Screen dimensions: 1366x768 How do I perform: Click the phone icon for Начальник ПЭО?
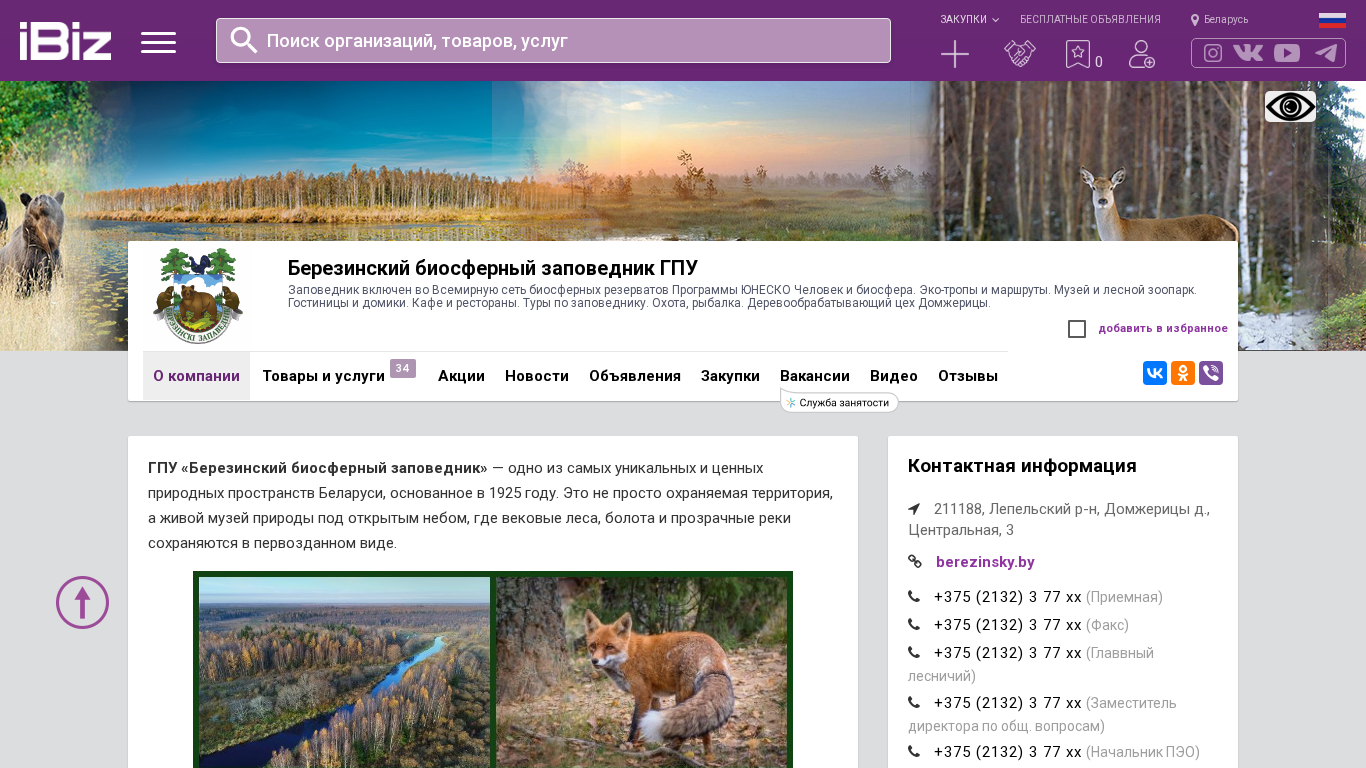pyautogui.click(x=914, y=752)
